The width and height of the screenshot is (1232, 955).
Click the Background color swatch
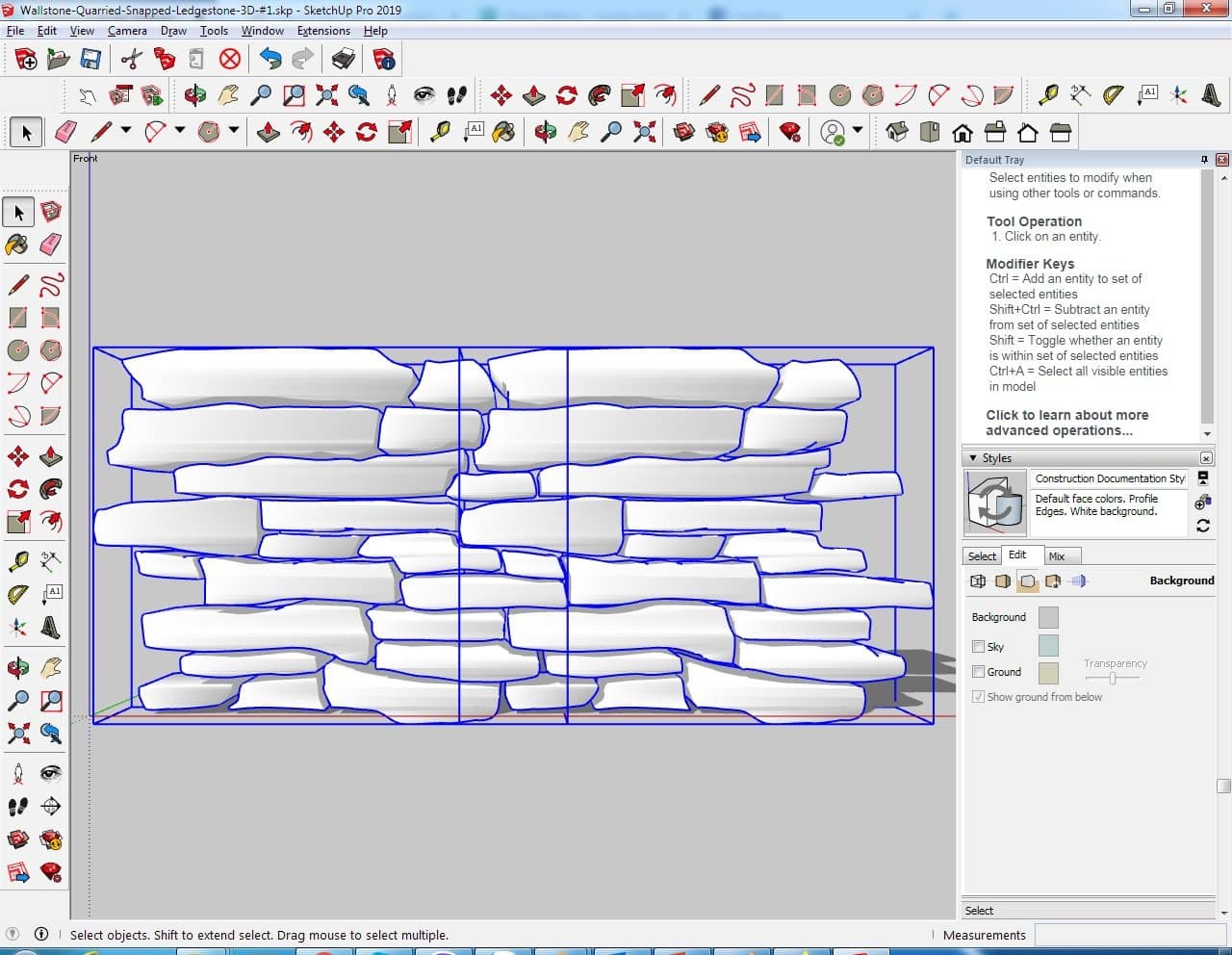1048,617
